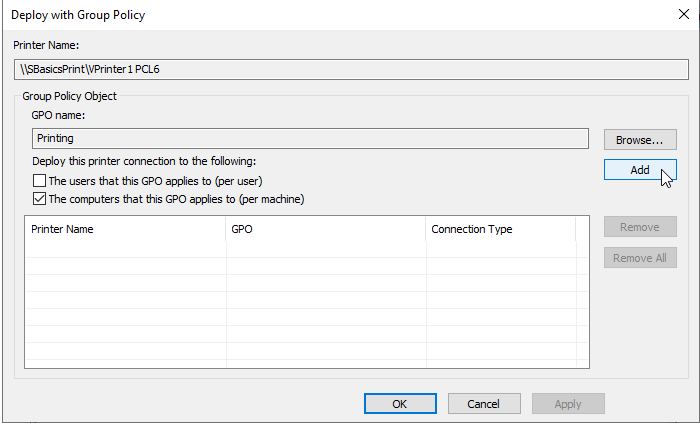Click the Remove button
This screenshot has height=423, width=700.
[640, 227]
